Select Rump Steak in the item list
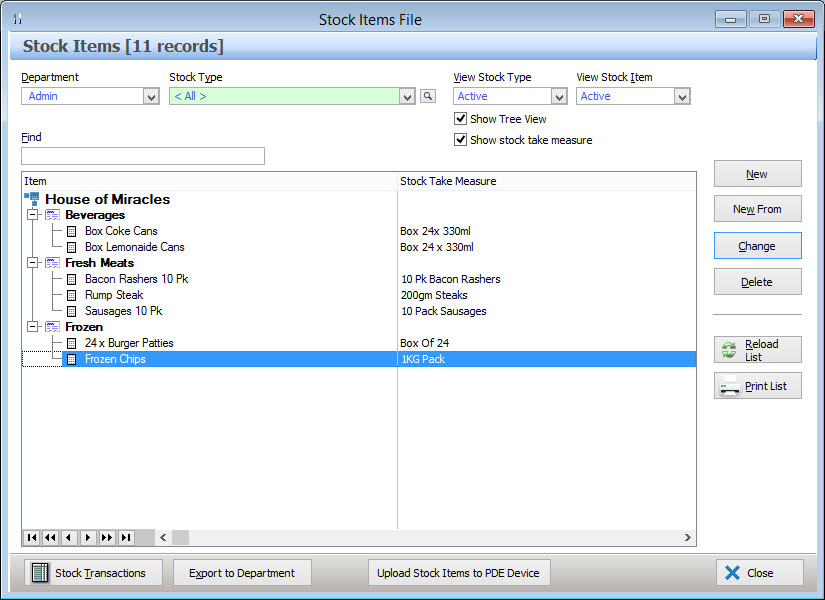 (x=114, y=295)
